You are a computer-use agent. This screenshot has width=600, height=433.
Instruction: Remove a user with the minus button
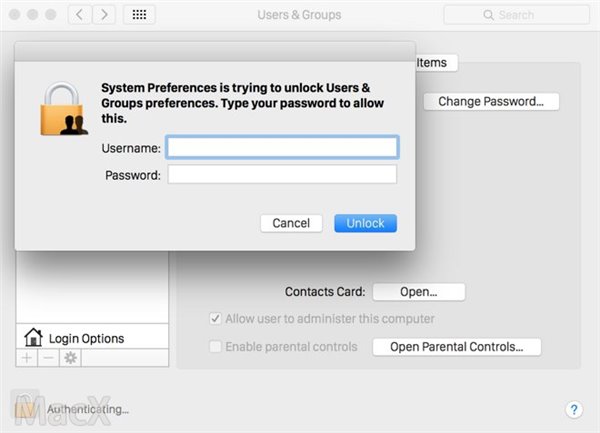coord(48,357)
